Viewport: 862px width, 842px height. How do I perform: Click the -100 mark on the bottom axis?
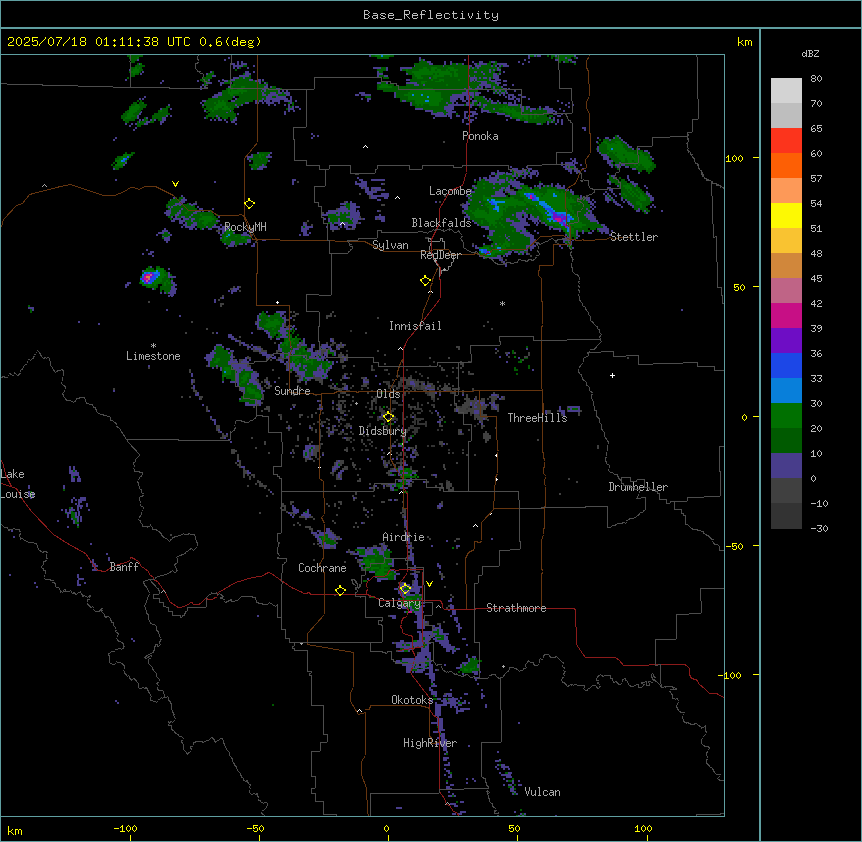pos(125,828)
